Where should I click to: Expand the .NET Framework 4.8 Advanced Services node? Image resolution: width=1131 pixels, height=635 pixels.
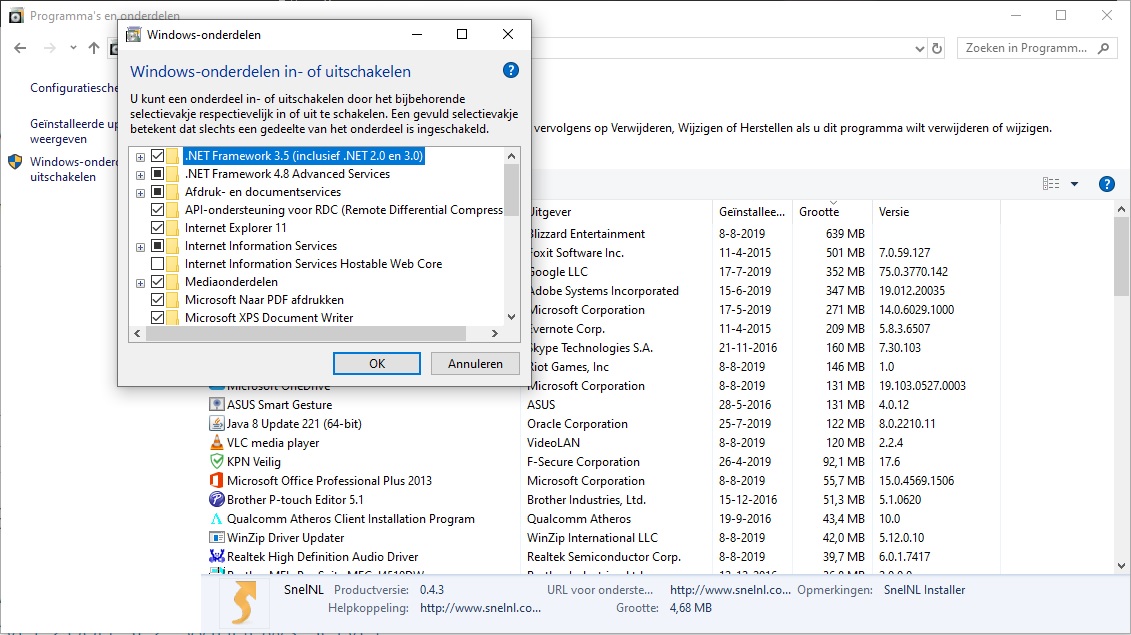(140, 175)
